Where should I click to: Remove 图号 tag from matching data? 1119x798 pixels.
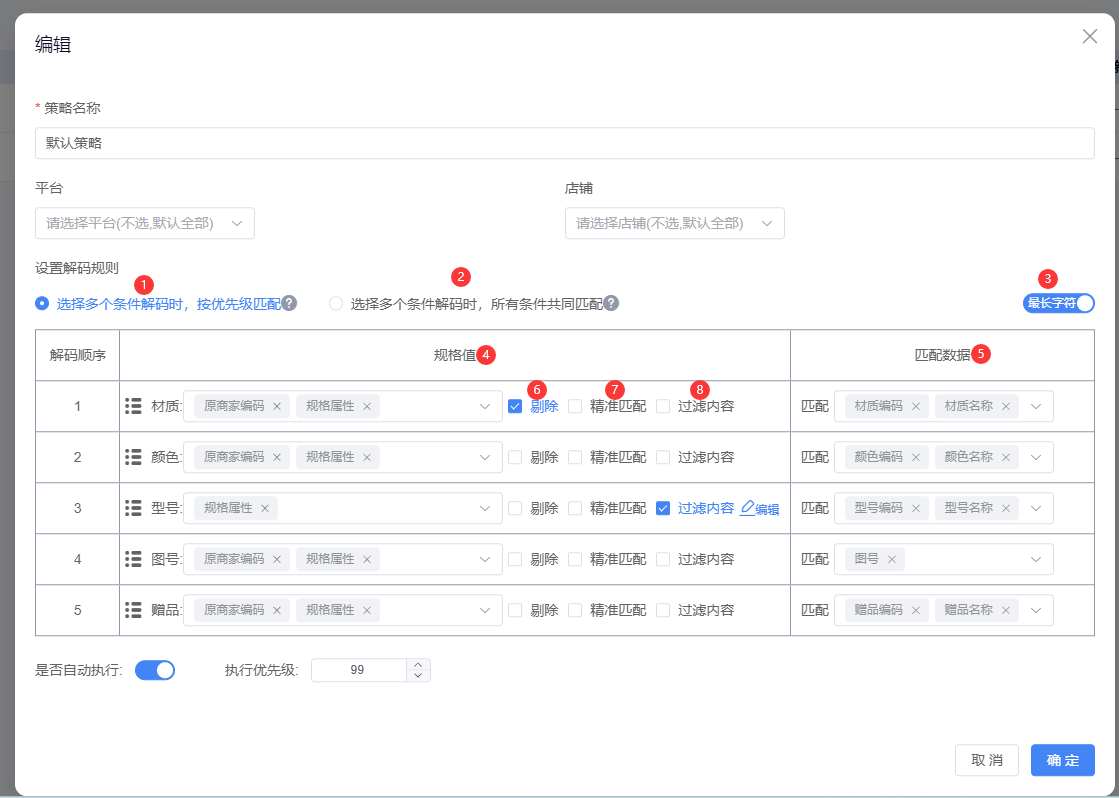click(x=891, y=559)
